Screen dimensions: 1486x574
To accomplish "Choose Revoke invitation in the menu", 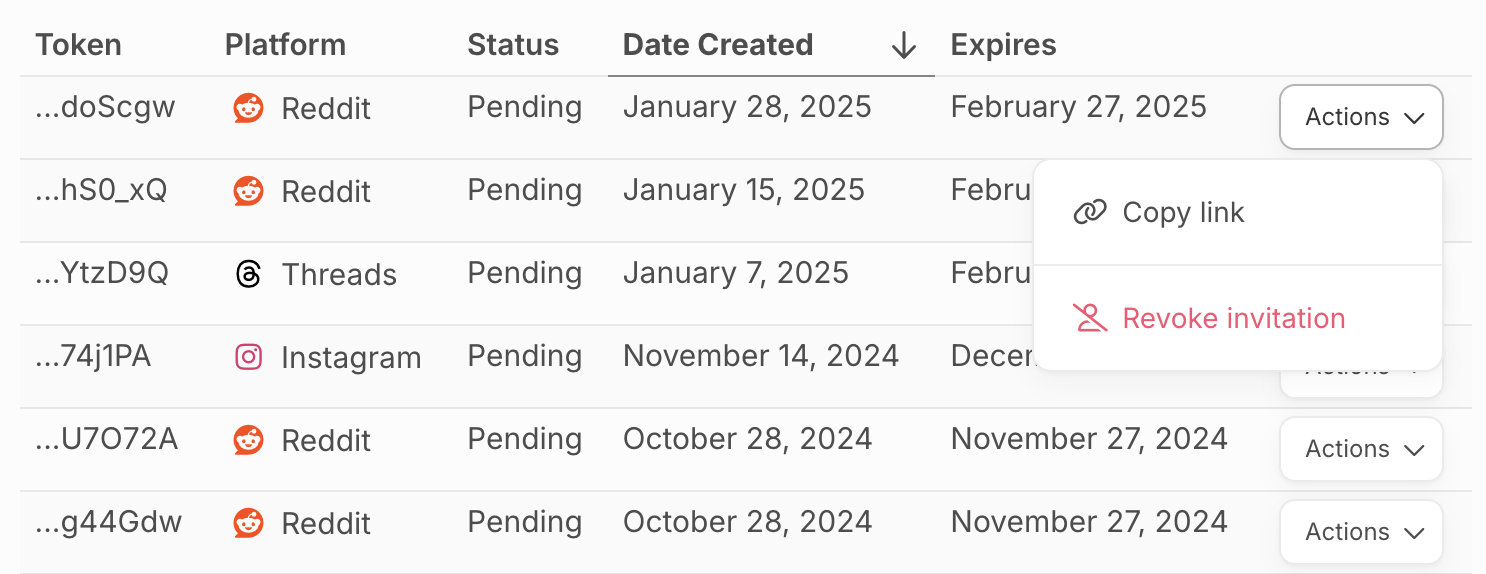I will tap(1233, 319).
